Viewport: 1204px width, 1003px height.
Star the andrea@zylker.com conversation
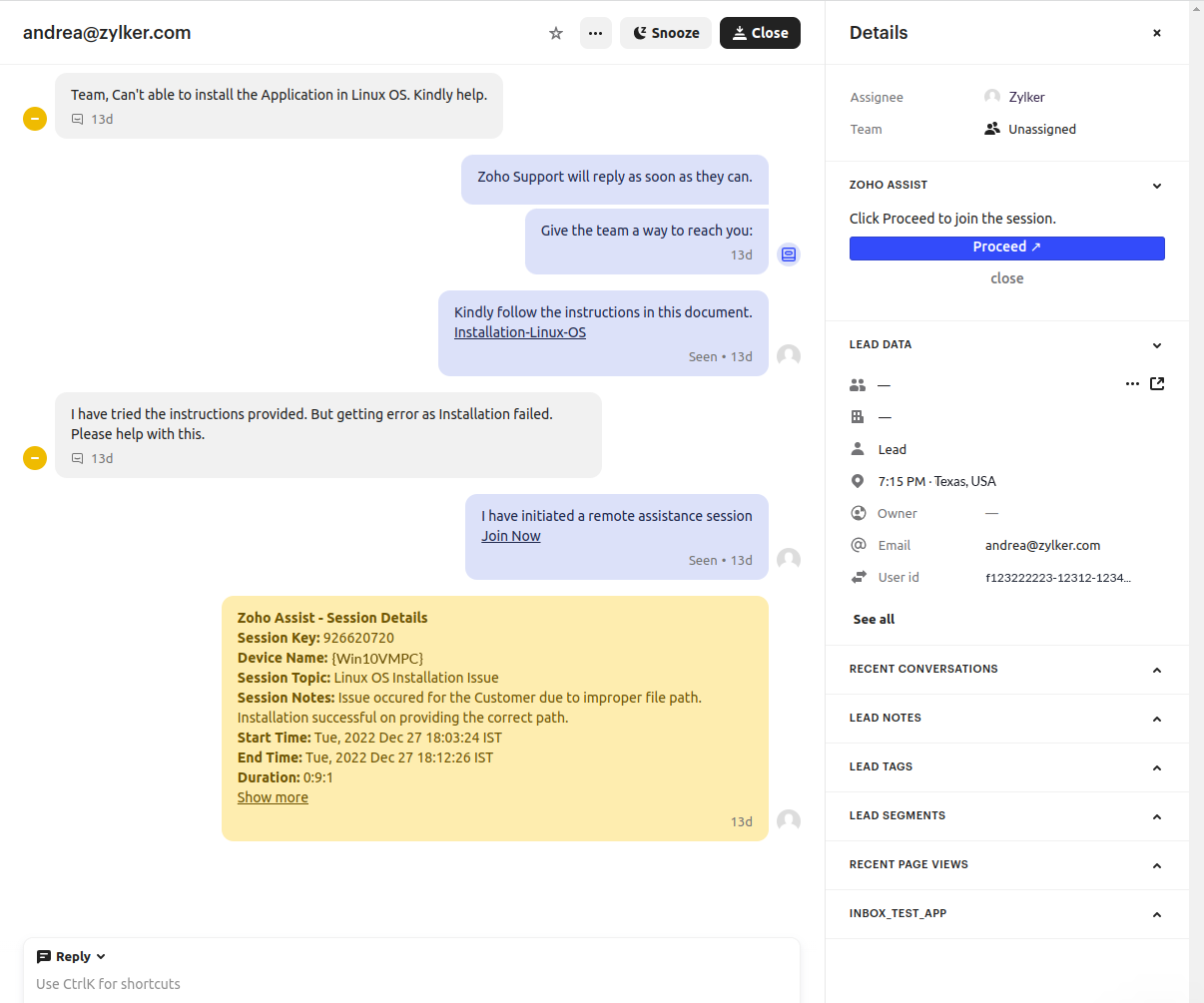[556, 33]
